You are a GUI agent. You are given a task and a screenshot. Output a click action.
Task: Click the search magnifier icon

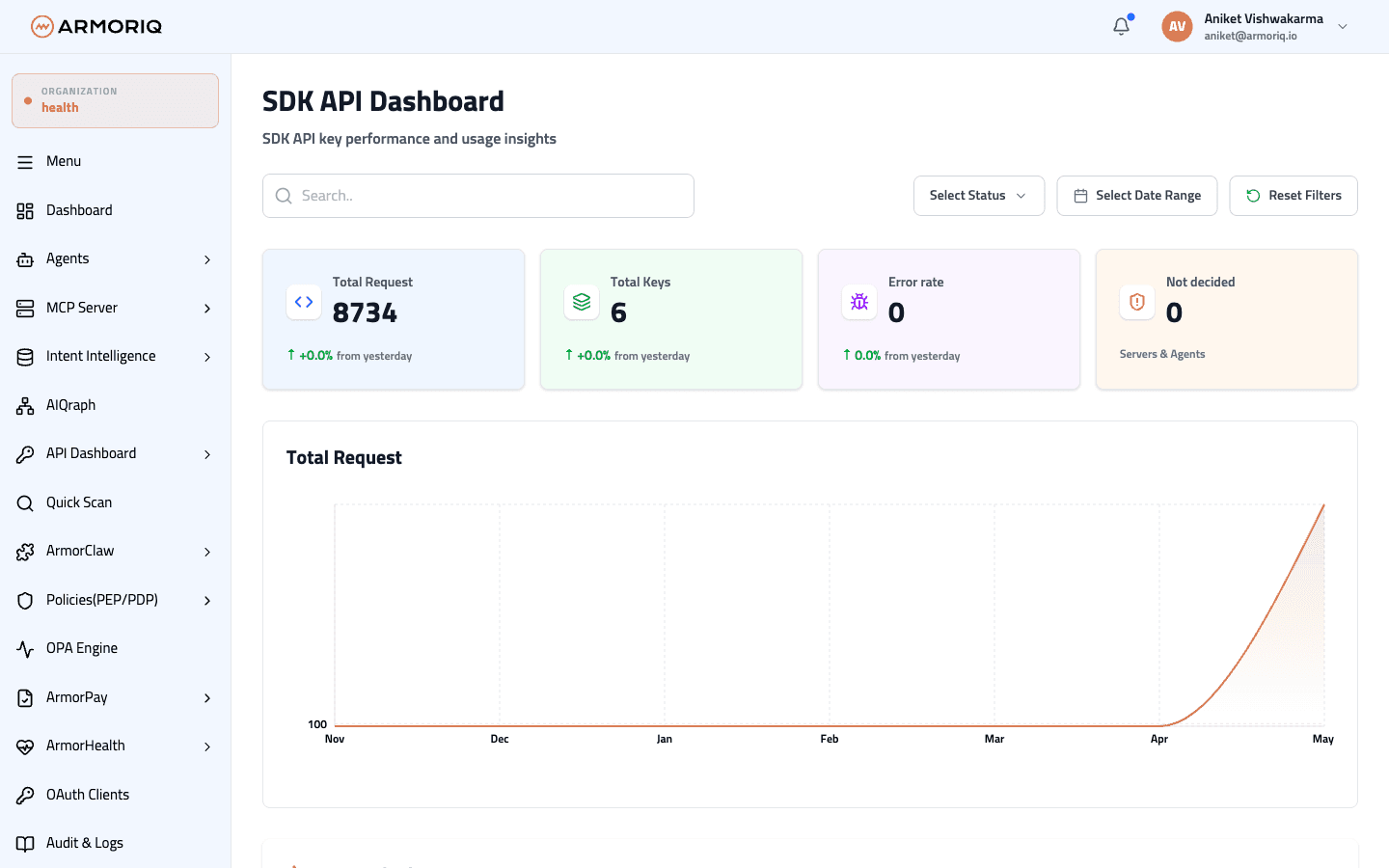point(284,196)
